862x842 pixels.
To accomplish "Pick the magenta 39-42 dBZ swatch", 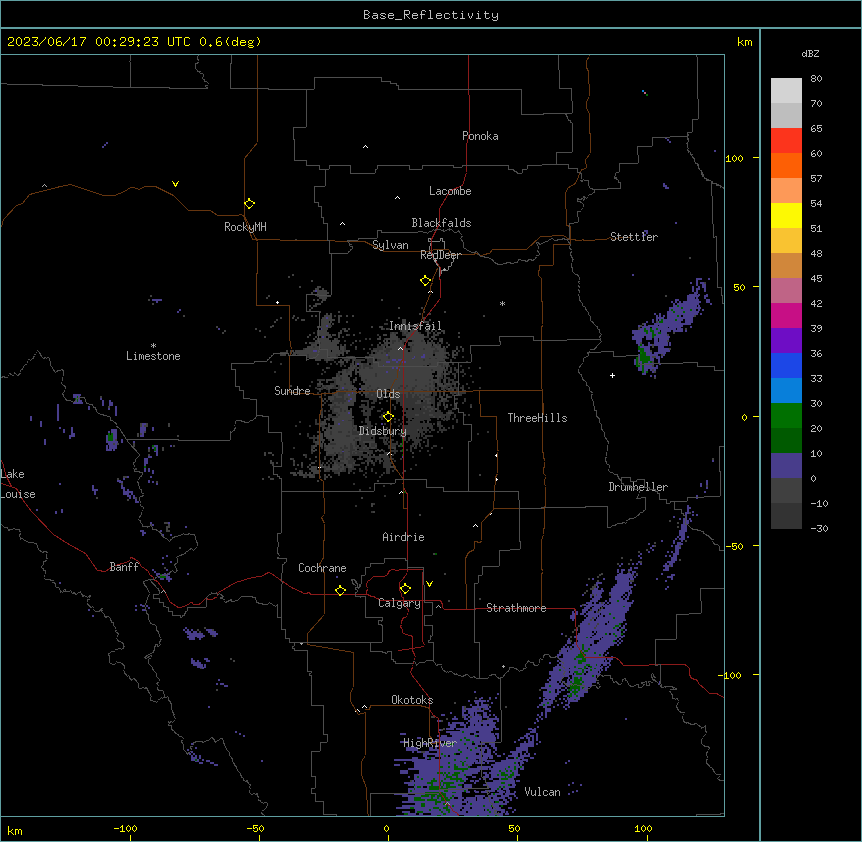I will coord(786,315).
